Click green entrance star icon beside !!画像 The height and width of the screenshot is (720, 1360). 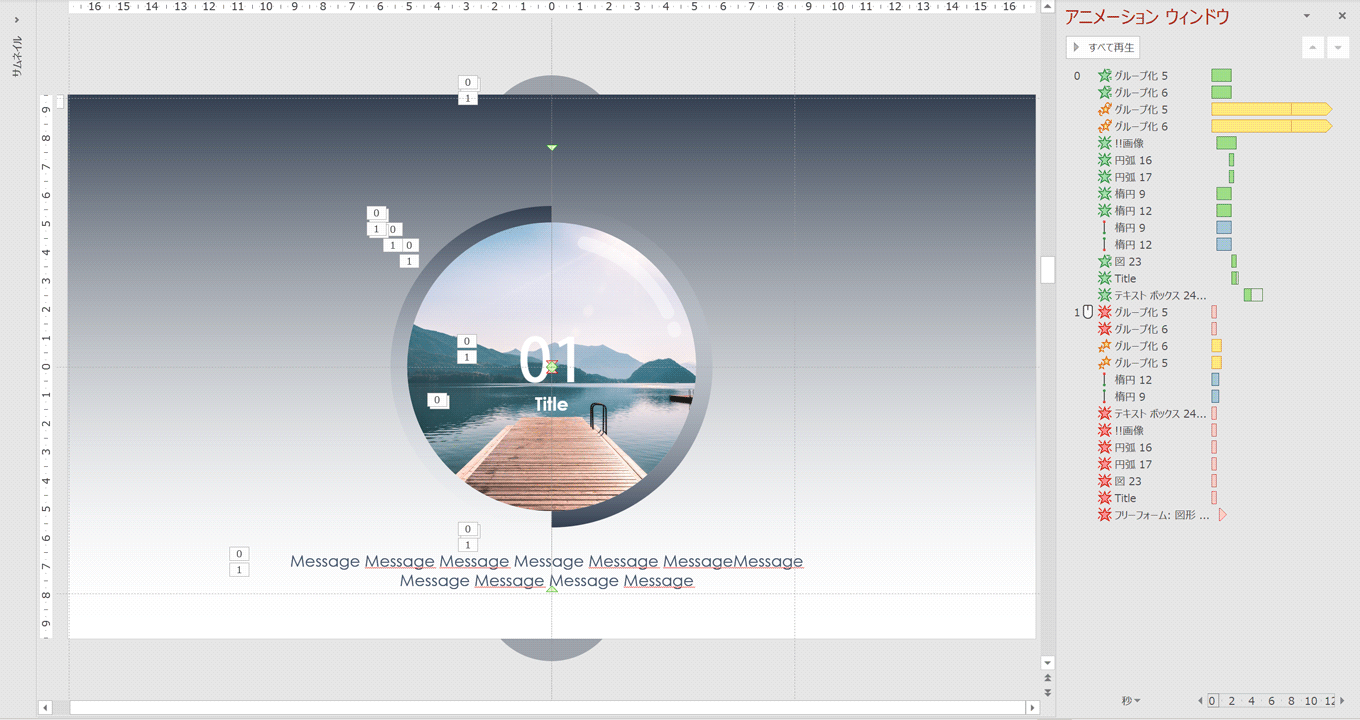click(x=1105, y=143)
